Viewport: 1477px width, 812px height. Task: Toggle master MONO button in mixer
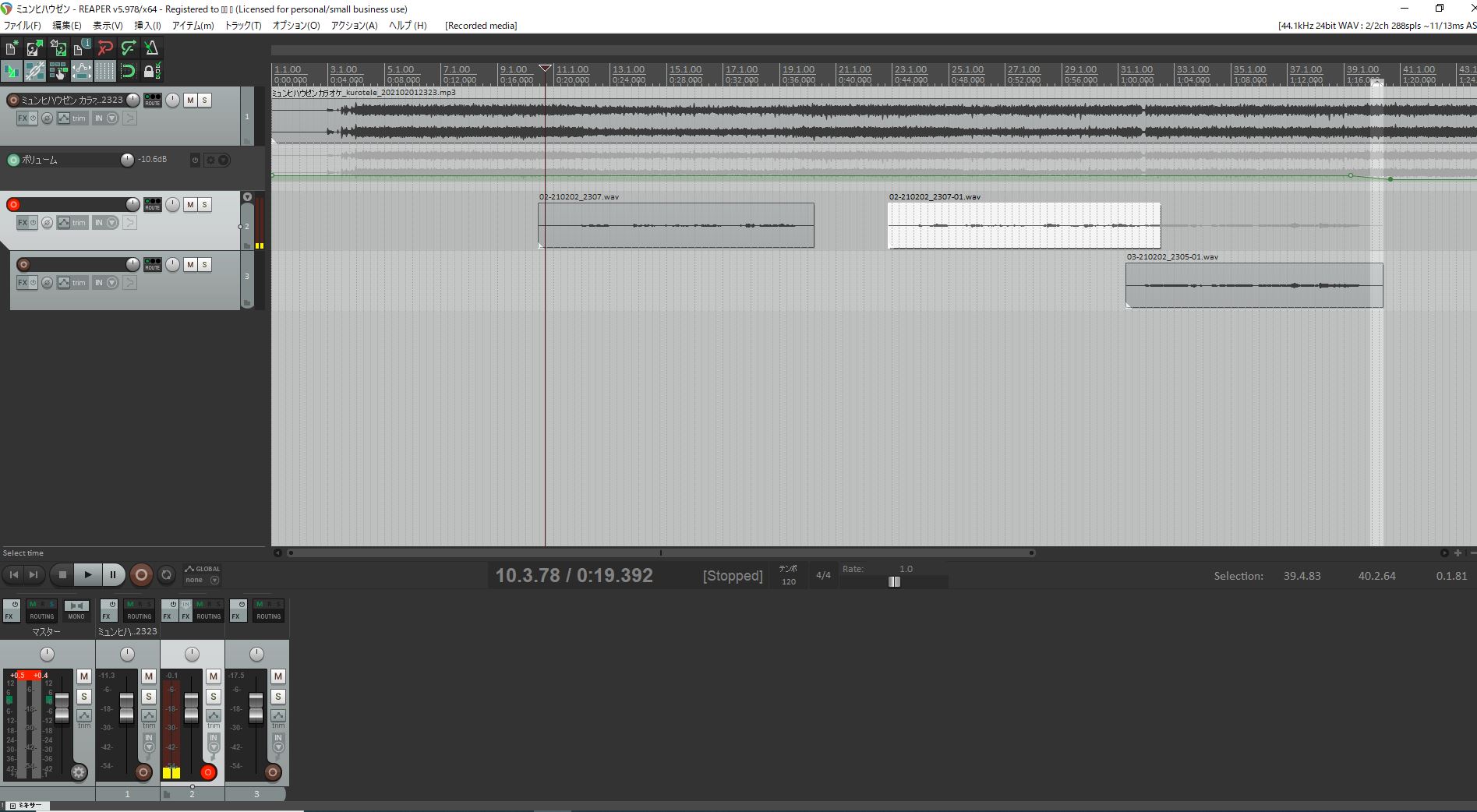pyautogui.click(x=76, y=610)
